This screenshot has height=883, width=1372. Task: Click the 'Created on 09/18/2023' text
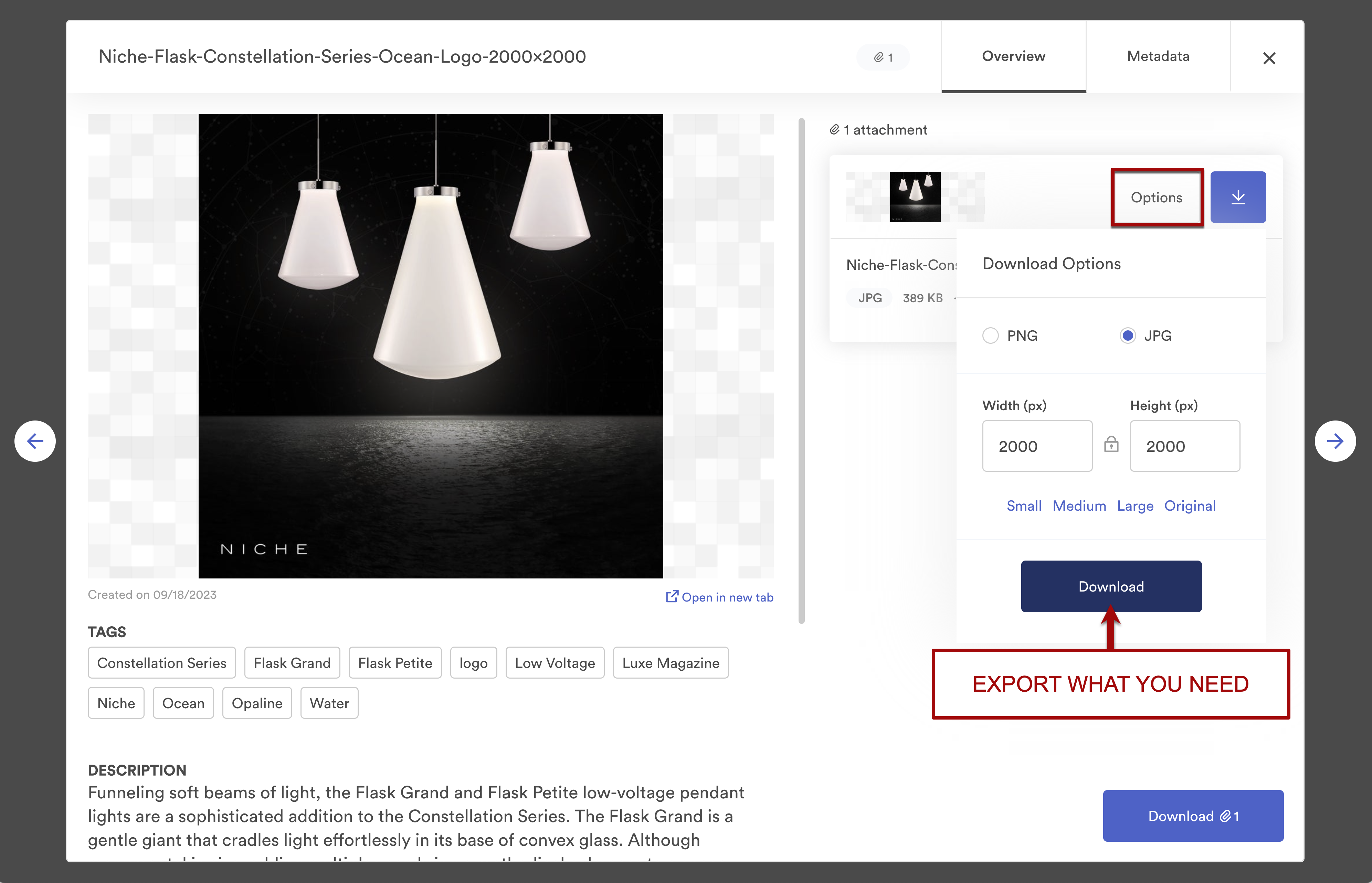152,595
